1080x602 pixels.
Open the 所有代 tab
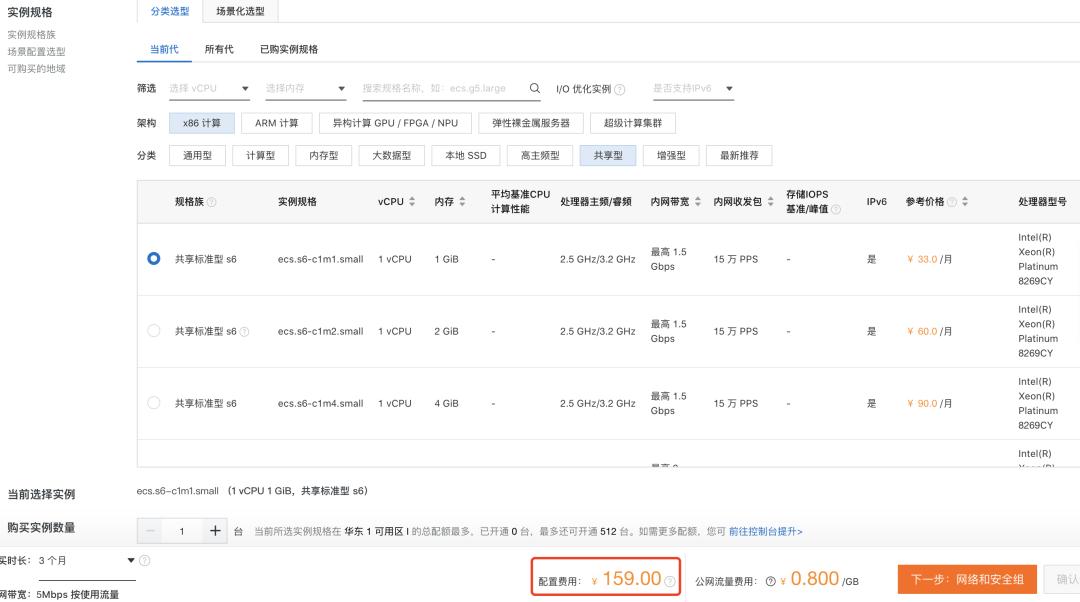219,48
